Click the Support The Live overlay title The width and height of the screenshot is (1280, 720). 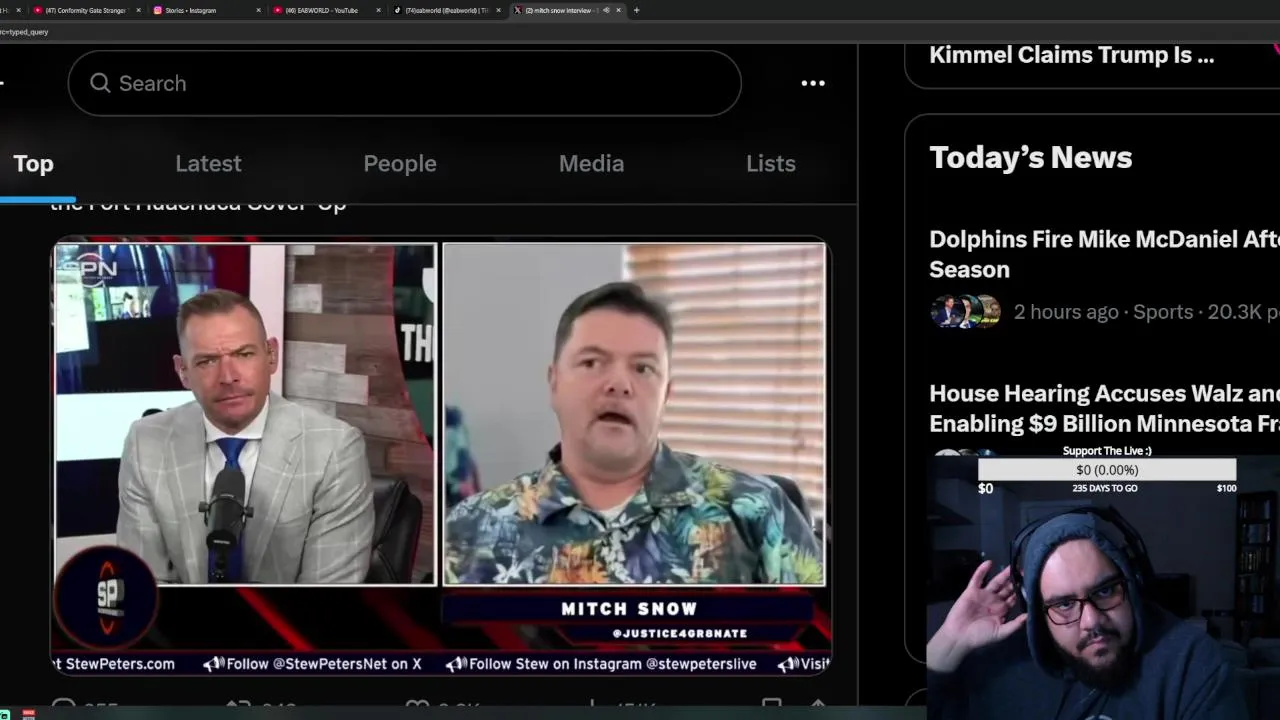point(1107,451)
